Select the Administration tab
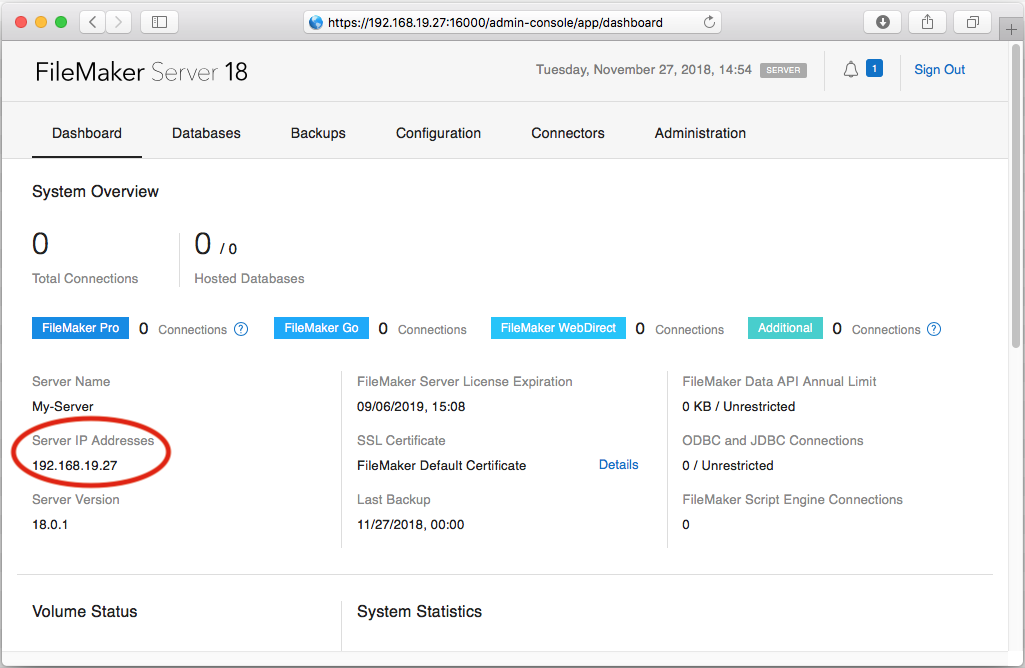The width and height of the screenshot is (1025, 668). [700, 133]
